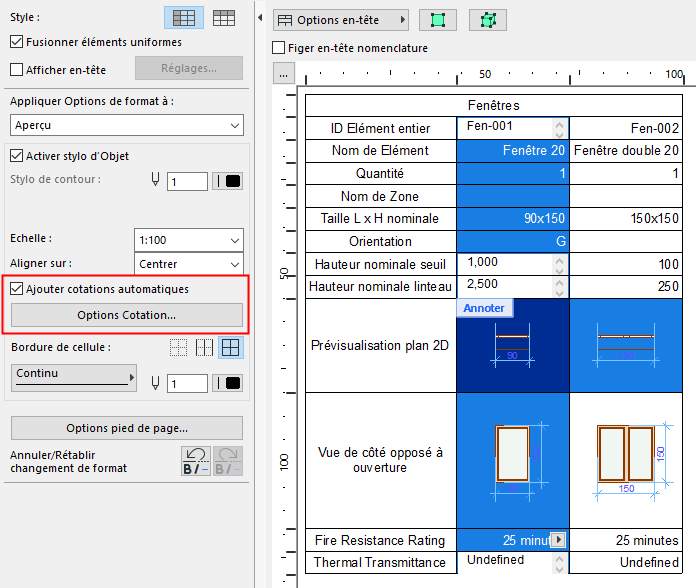Click the Thermal Transmittance header
This screenshot has height=588, width=696.
(x=381, y=562)
